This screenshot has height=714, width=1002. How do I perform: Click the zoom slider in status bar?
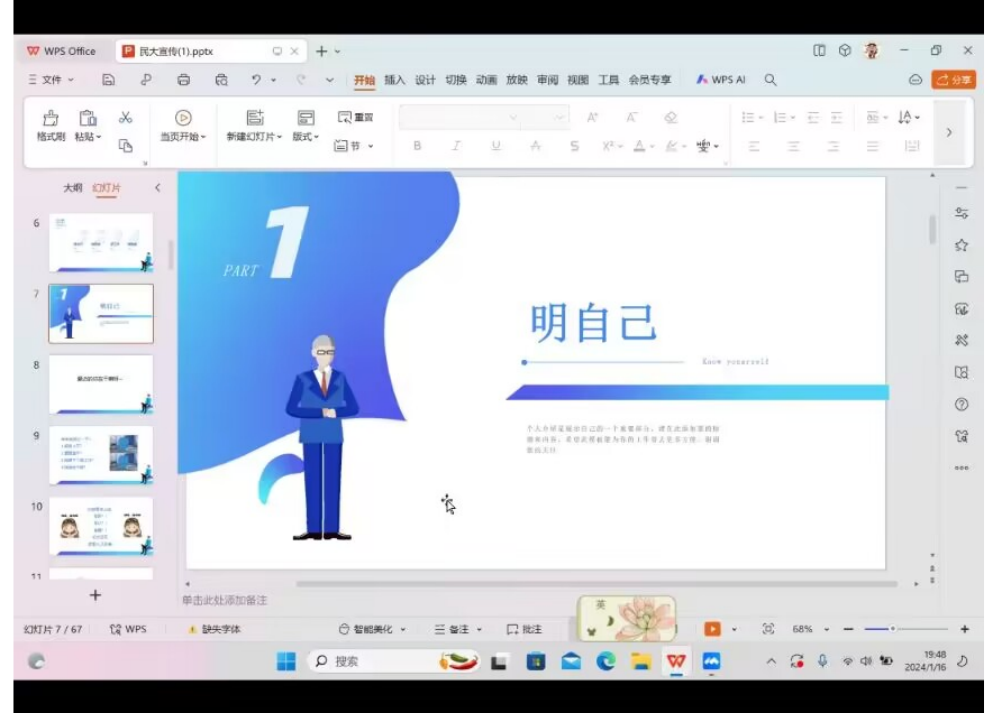892,629
